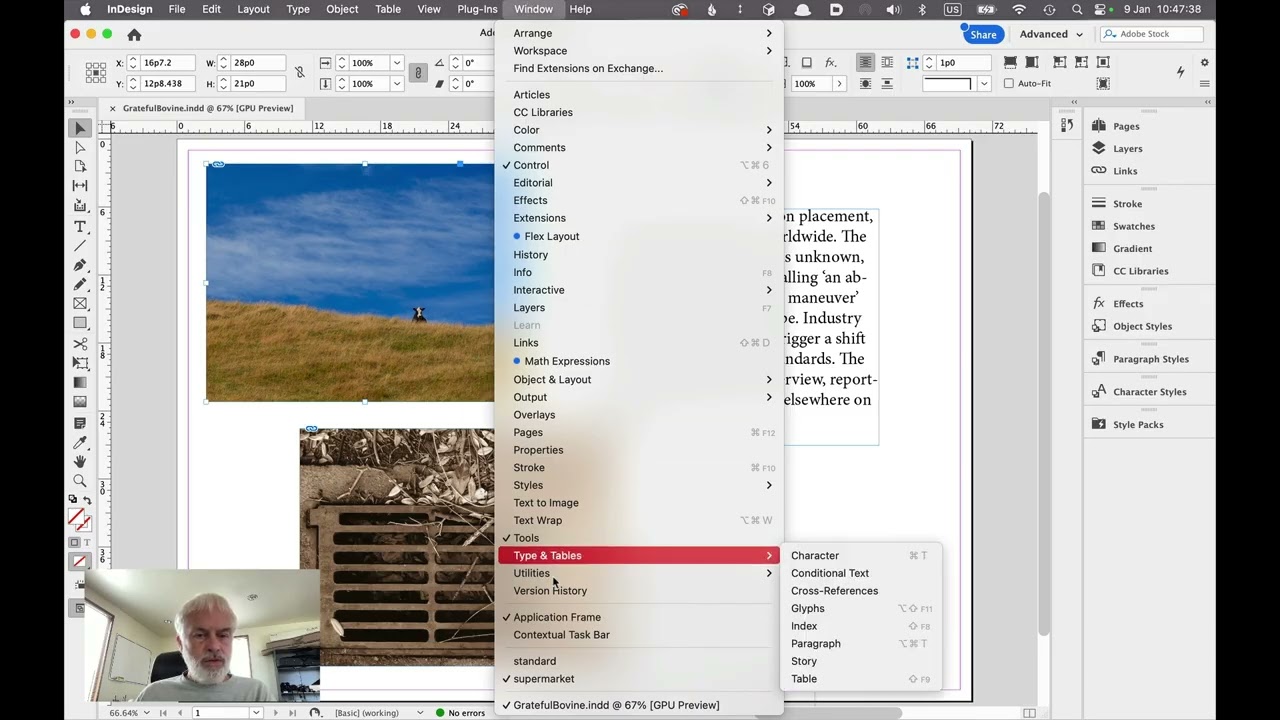Select the Gap tool

tap(80, 186)
